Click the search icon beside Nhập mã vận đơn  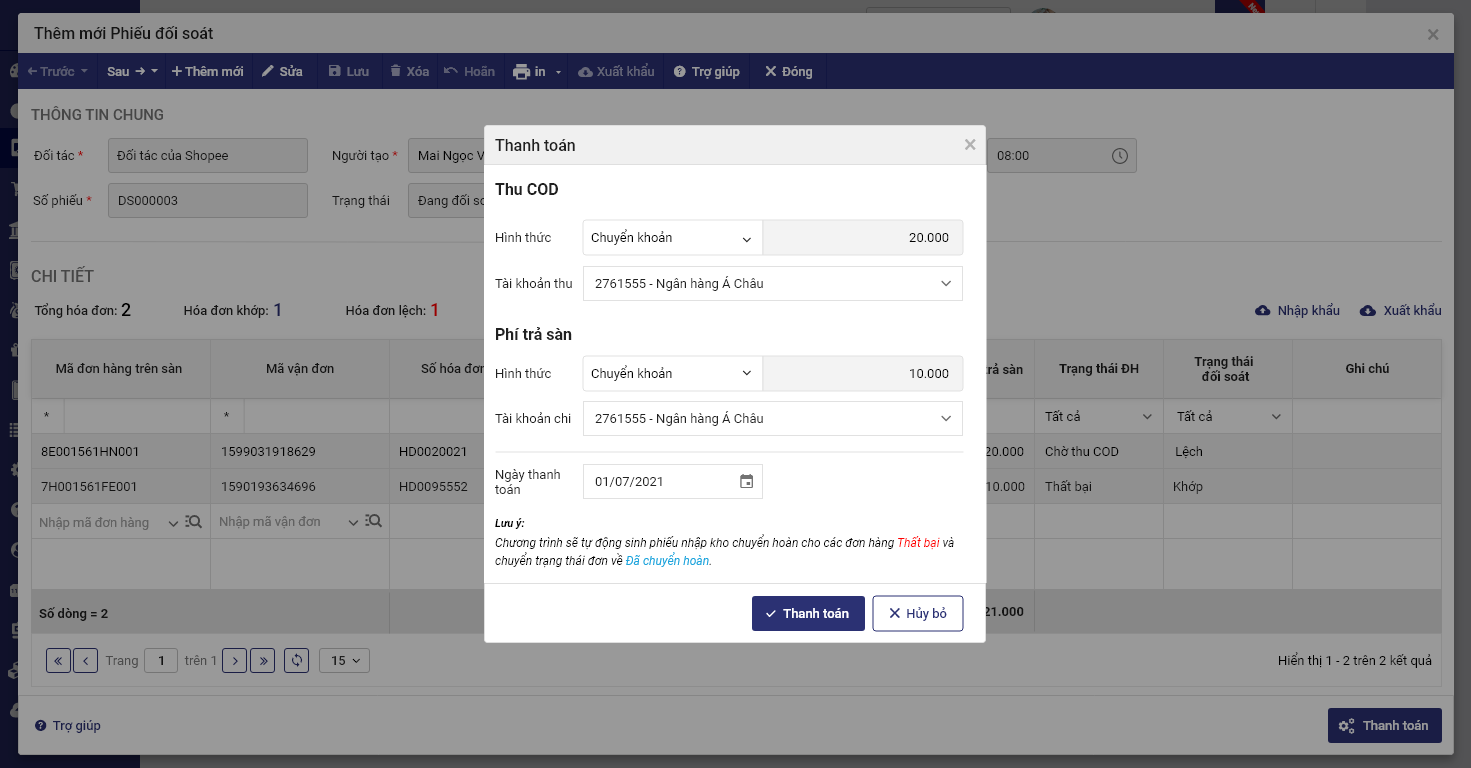point(374,522)
